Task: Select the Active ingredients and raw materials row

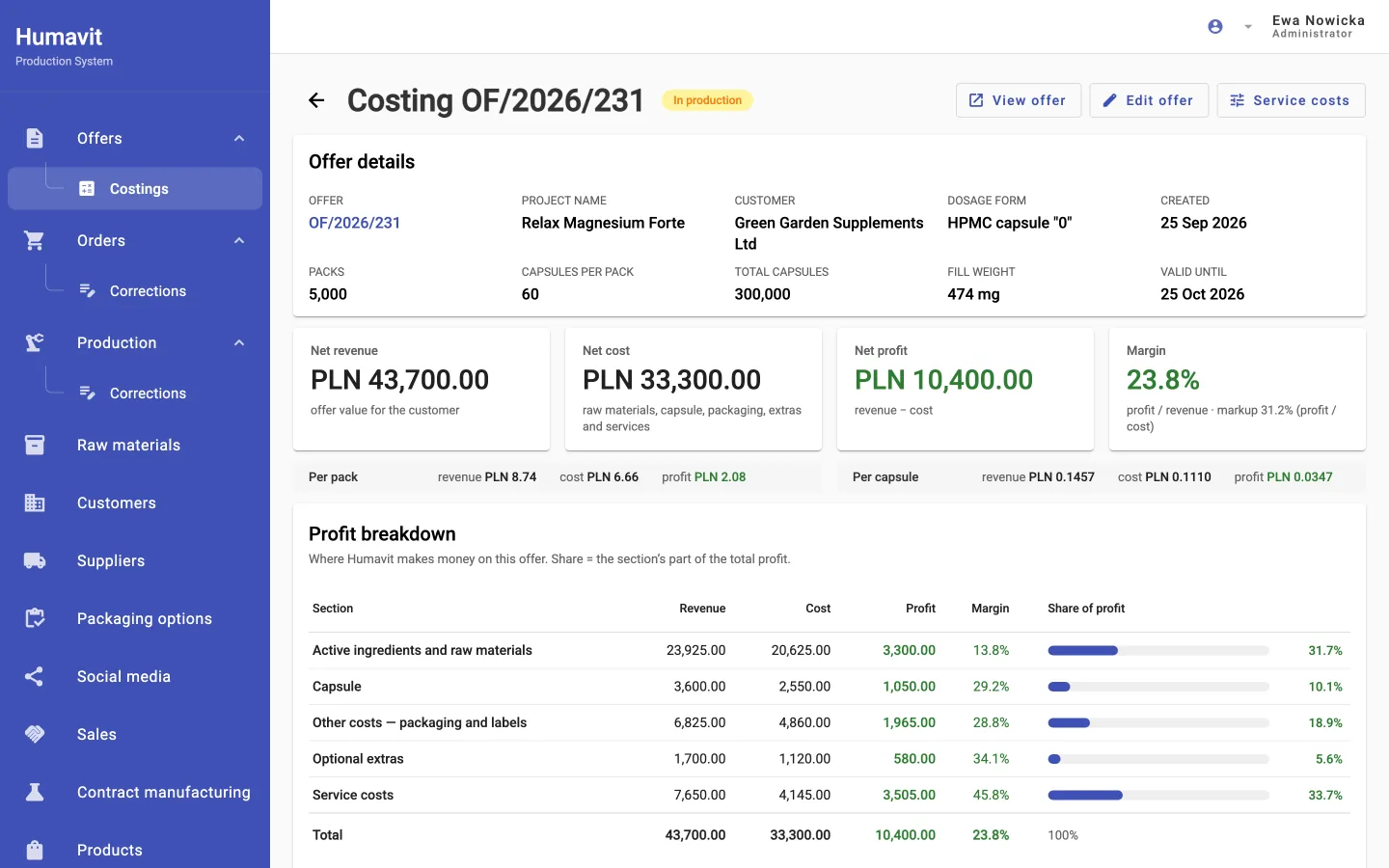Action: click(830, 651)
